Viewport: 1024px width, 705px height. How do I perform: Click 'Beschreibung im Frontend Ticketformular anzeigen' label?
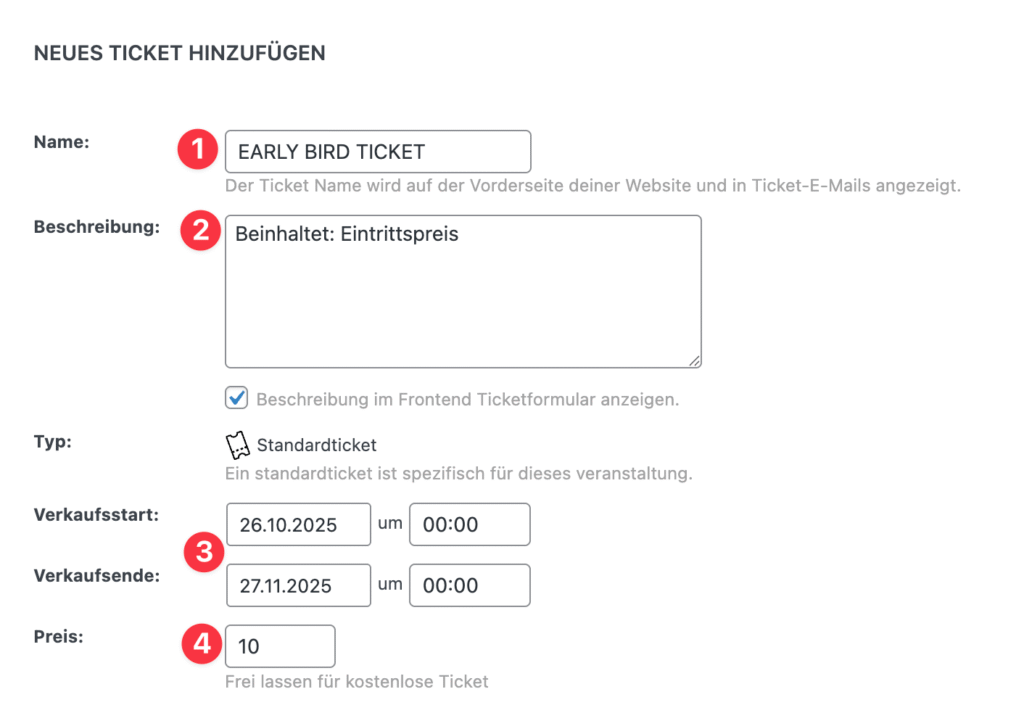[467, 399]
